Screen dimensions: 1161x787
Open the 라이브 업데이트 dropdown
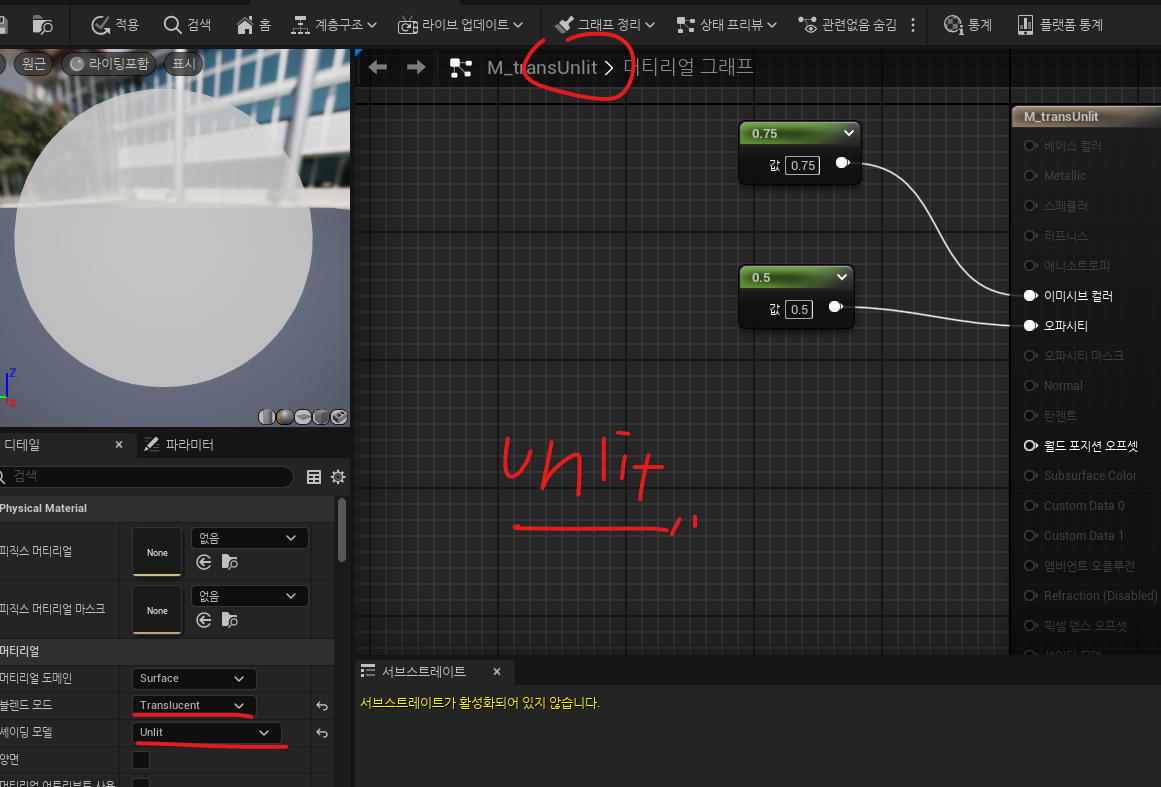point(460,25)
